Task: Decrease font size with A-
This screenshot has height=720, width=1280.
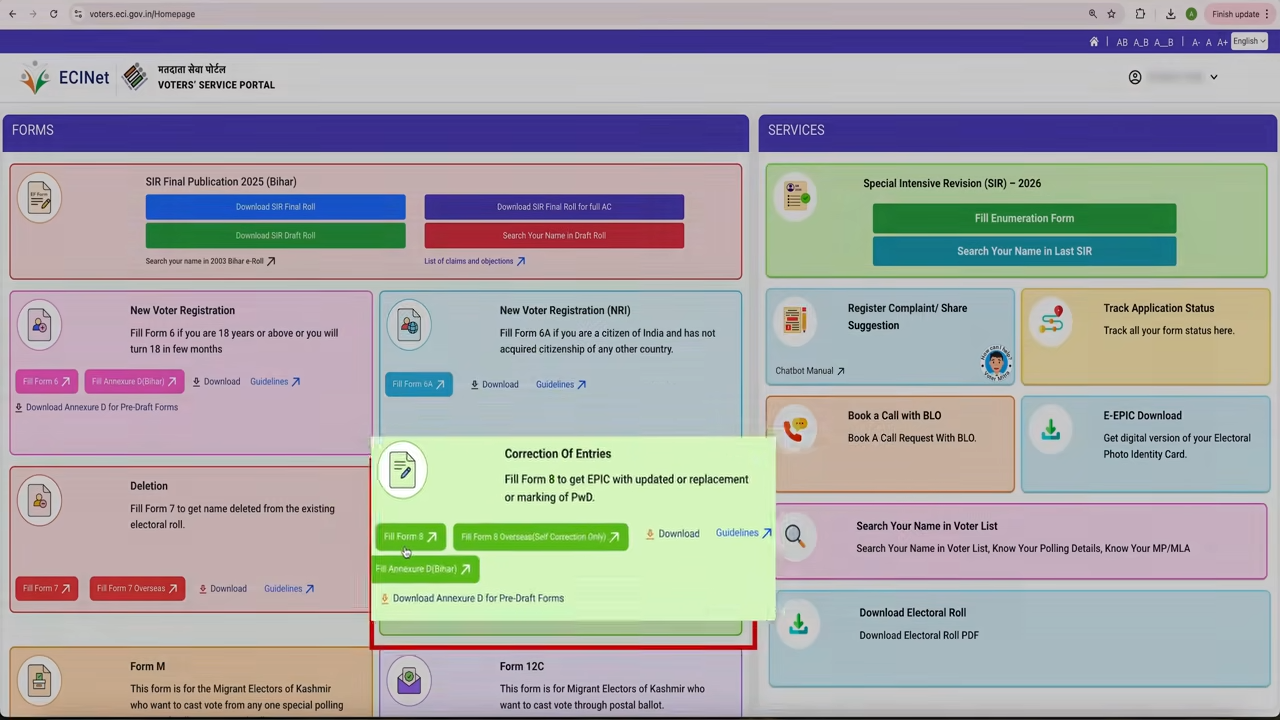Action: (x=1196, y=42)
